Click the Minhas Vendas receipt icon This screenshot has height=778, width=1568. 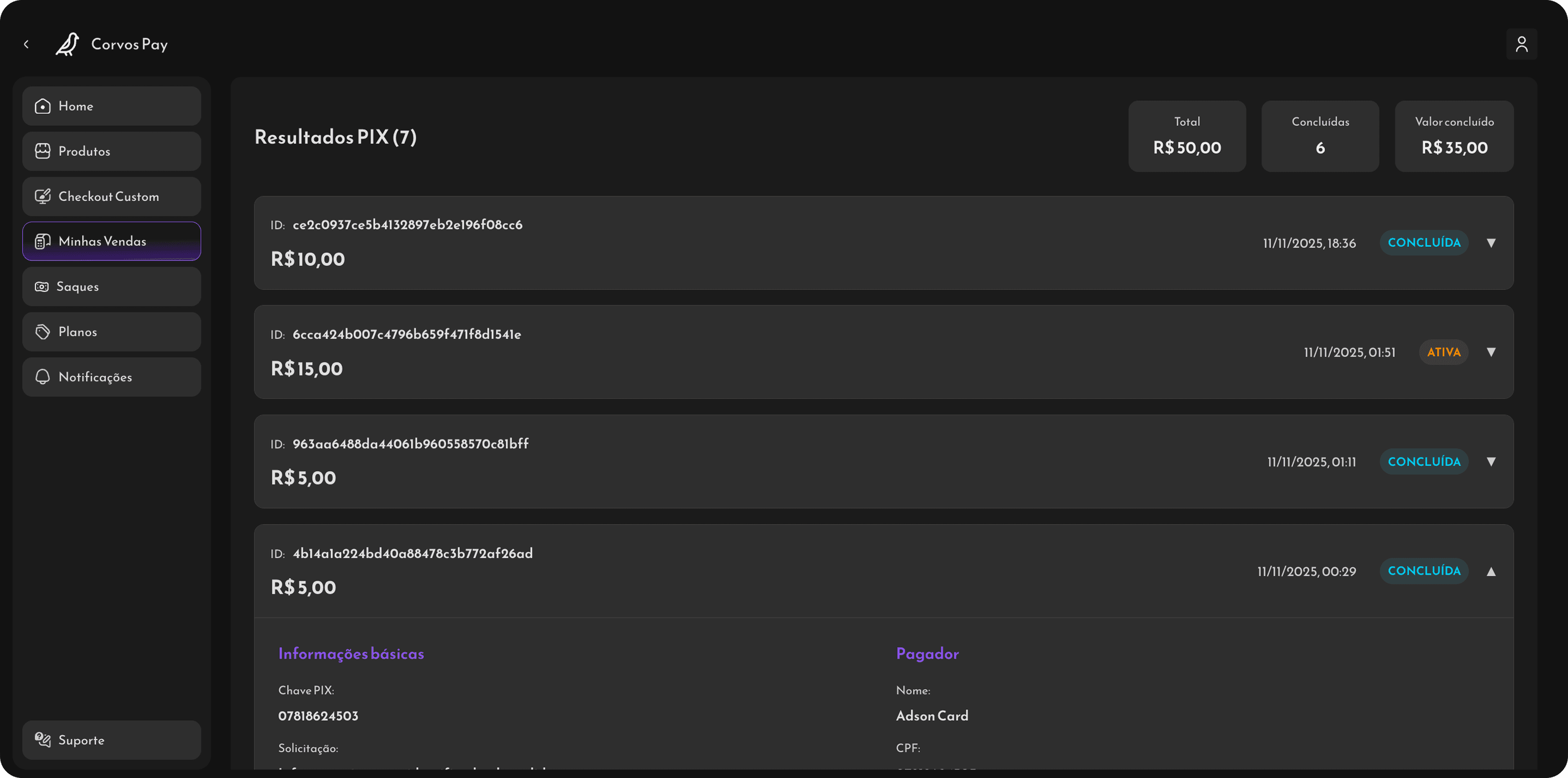42,242
